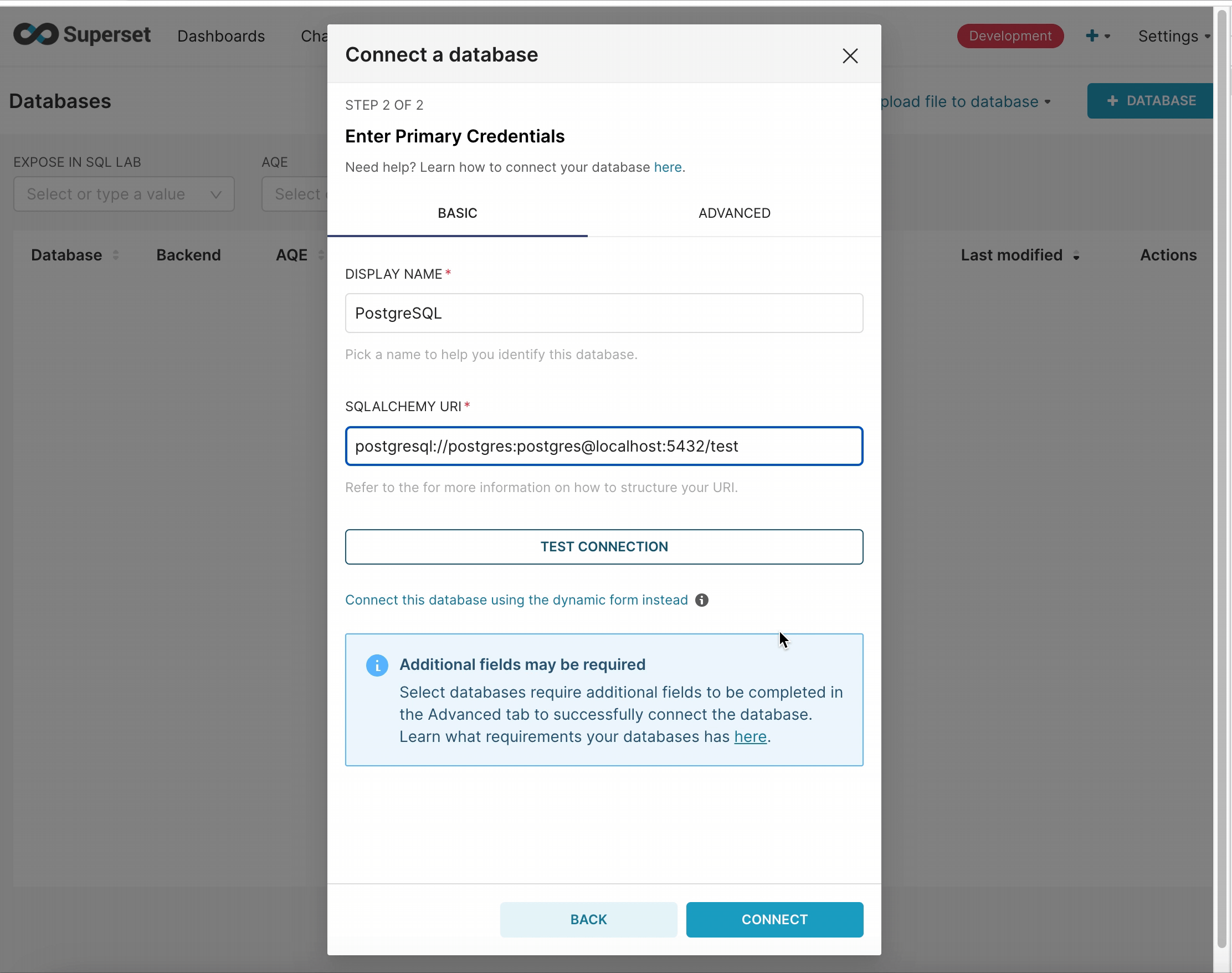Open Expose in SQL Lab select dropdown
The width and height of the screenshot is (1232, 973).
point(124,194)
